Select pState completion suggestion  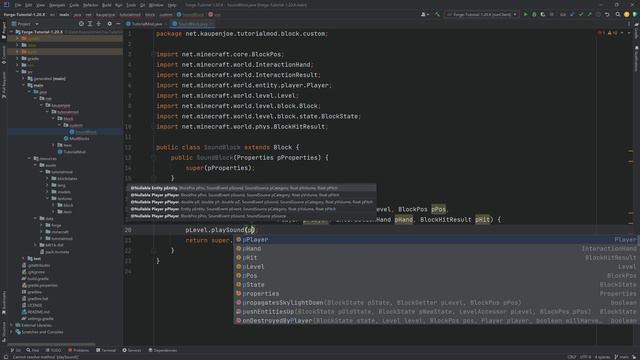coord(436,284)
